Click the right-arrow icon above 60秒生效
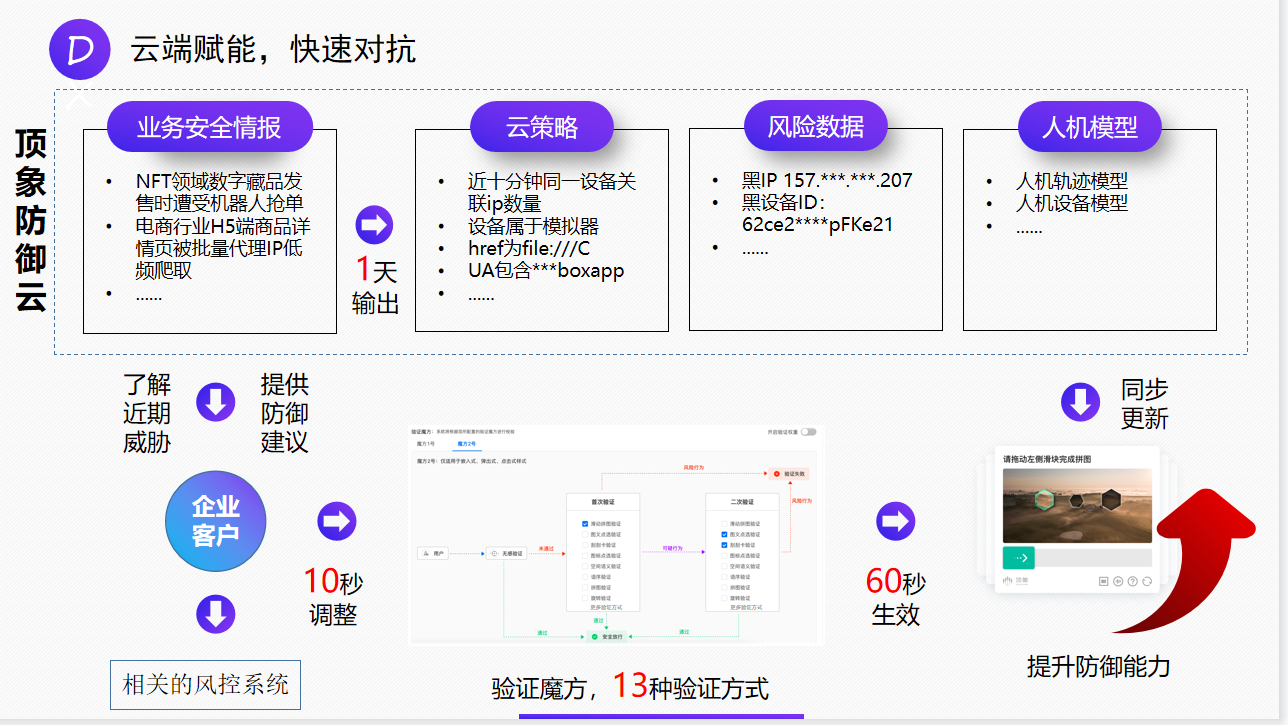The width and height of the screenshot is (1288, 725). coord(896,521)
